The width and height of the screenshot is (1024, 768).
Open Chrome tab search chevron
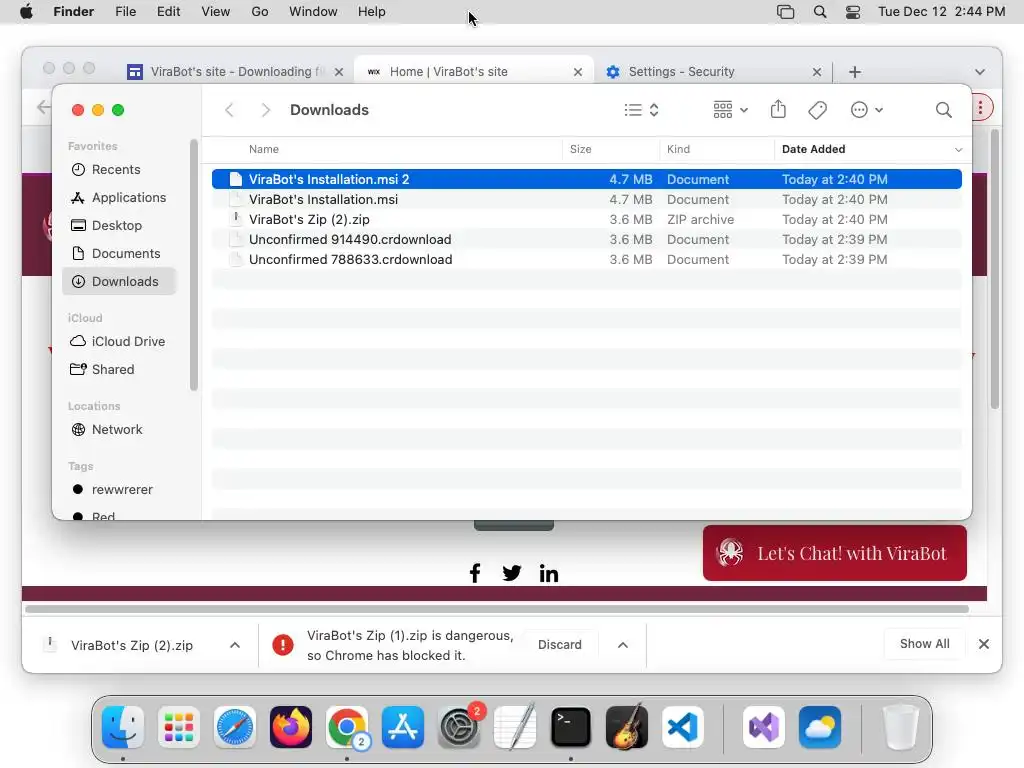[980, 72]
